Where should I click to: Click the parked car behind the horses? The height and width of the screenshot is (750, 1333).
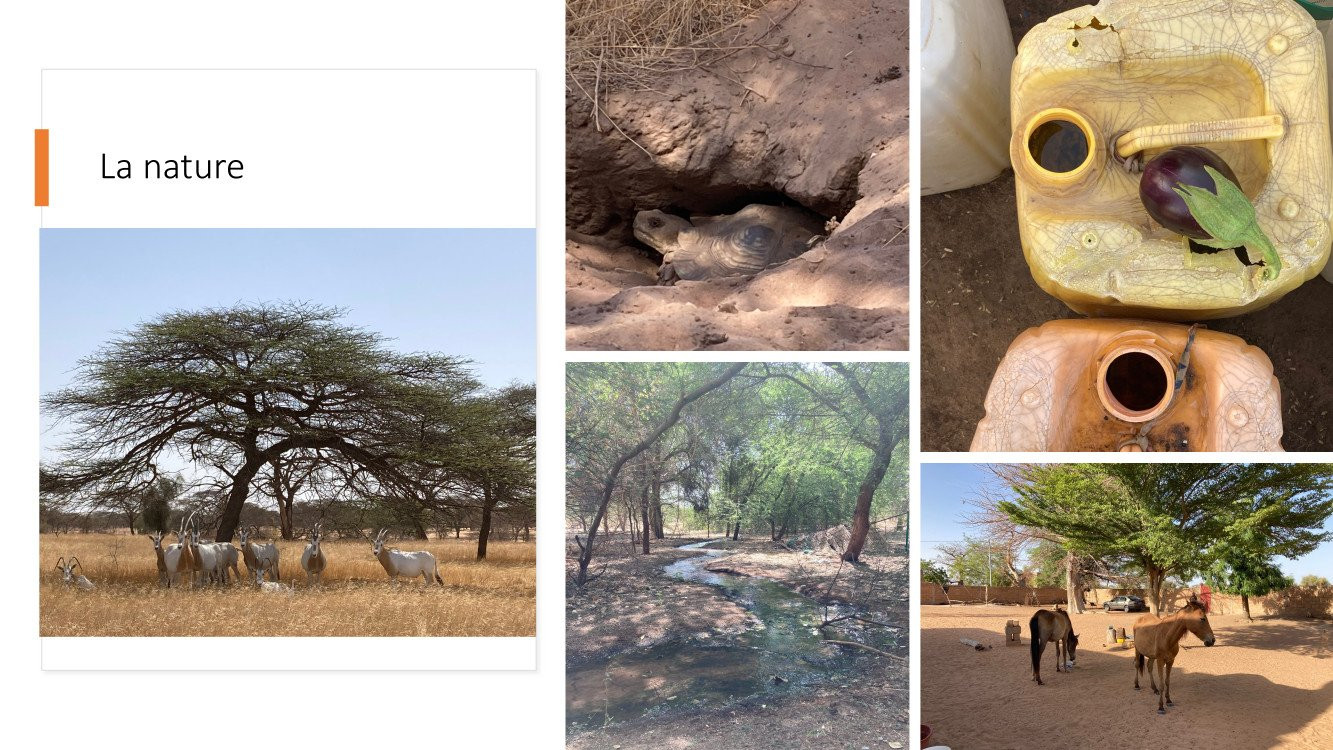pyautogui.click(x=1126, y=603)
